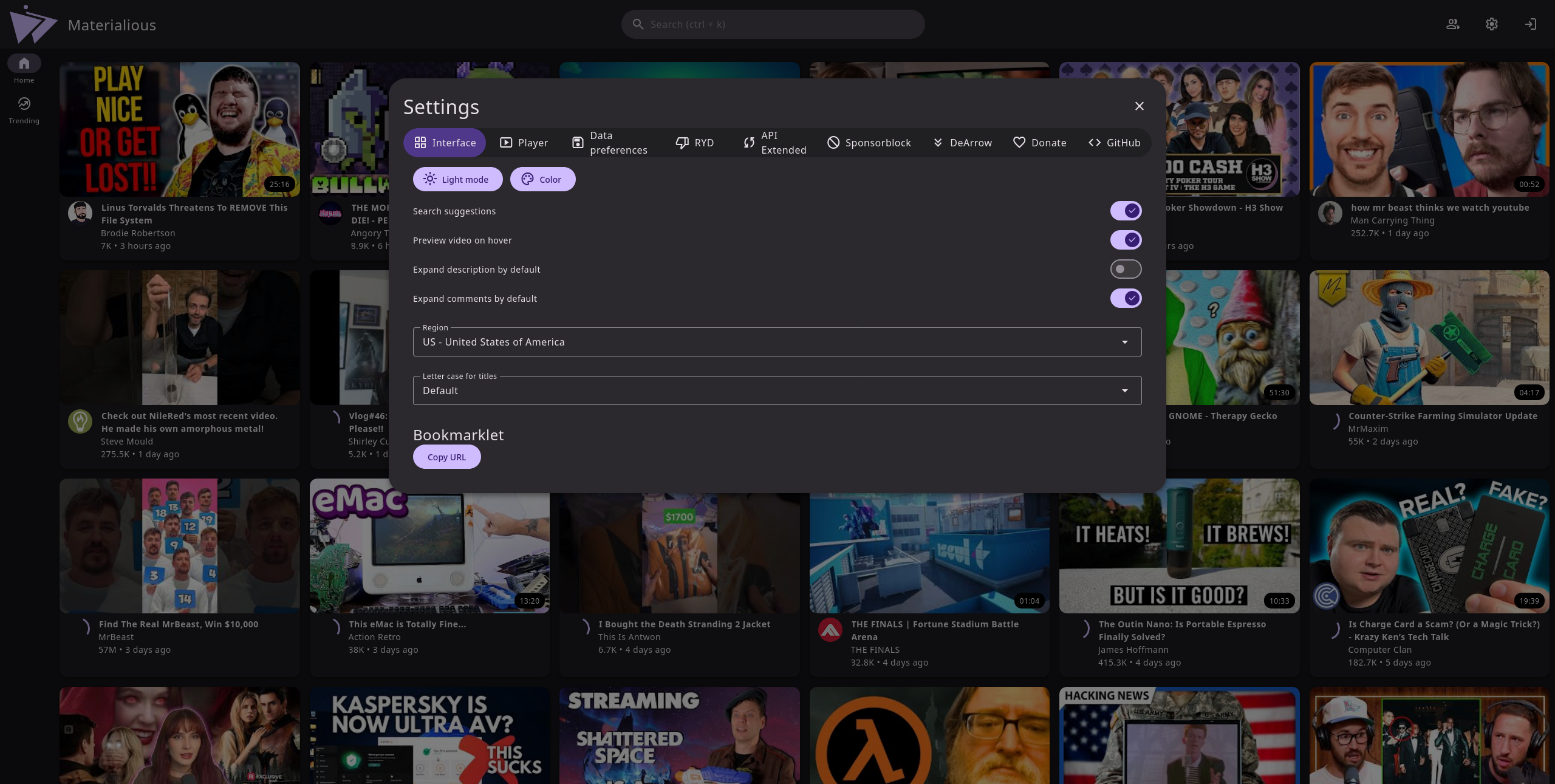Click the RYD settings tab icon
Image resolution: width=1555 pixels, height=784 pixels.
(682, 143)
